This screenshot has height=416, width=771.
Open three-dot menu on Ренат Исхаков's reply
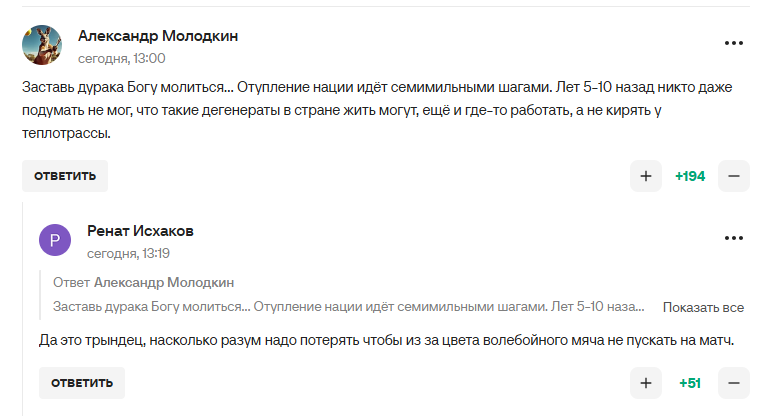pyautogui.click(x=734, y=238)
